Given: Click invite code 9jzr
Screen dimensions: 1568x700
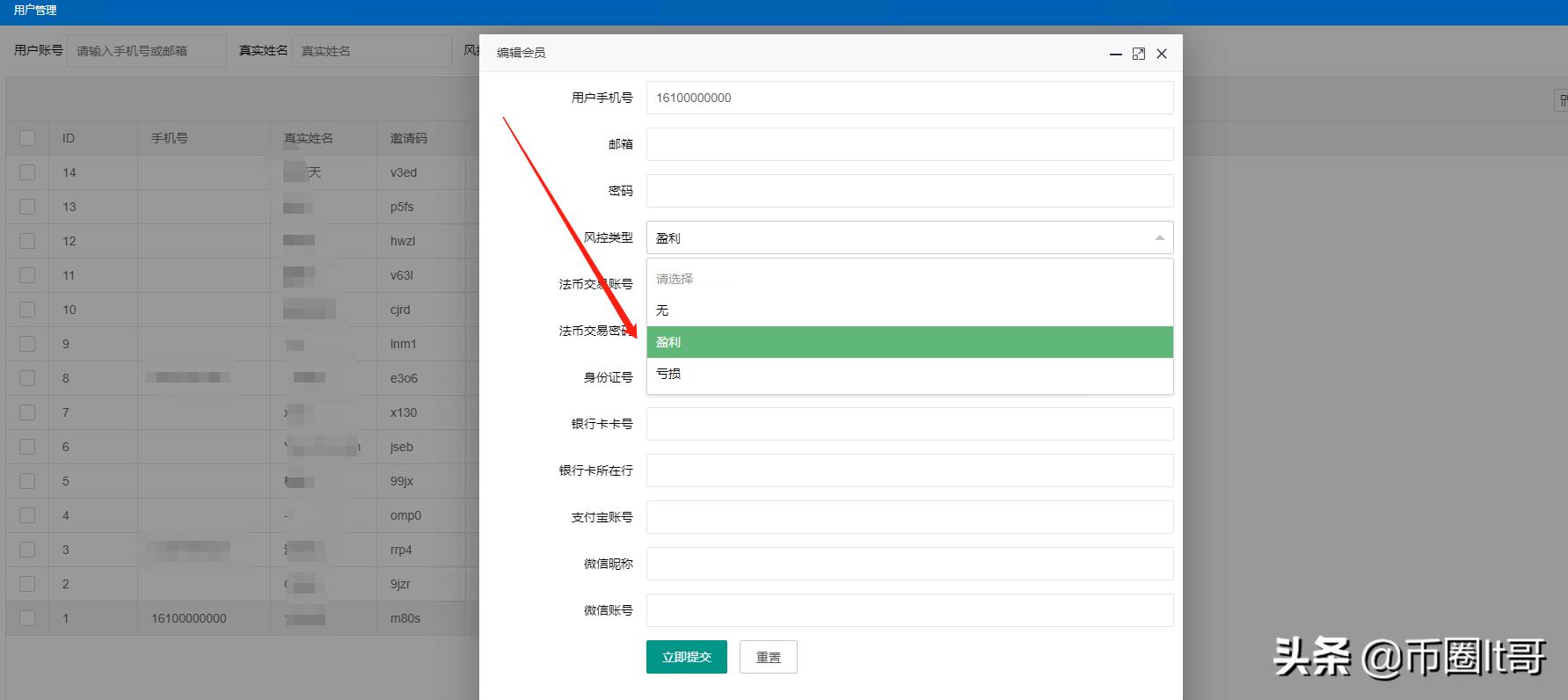Looking at the screenshot, I should pyautogui.click(x=400, y=584).
